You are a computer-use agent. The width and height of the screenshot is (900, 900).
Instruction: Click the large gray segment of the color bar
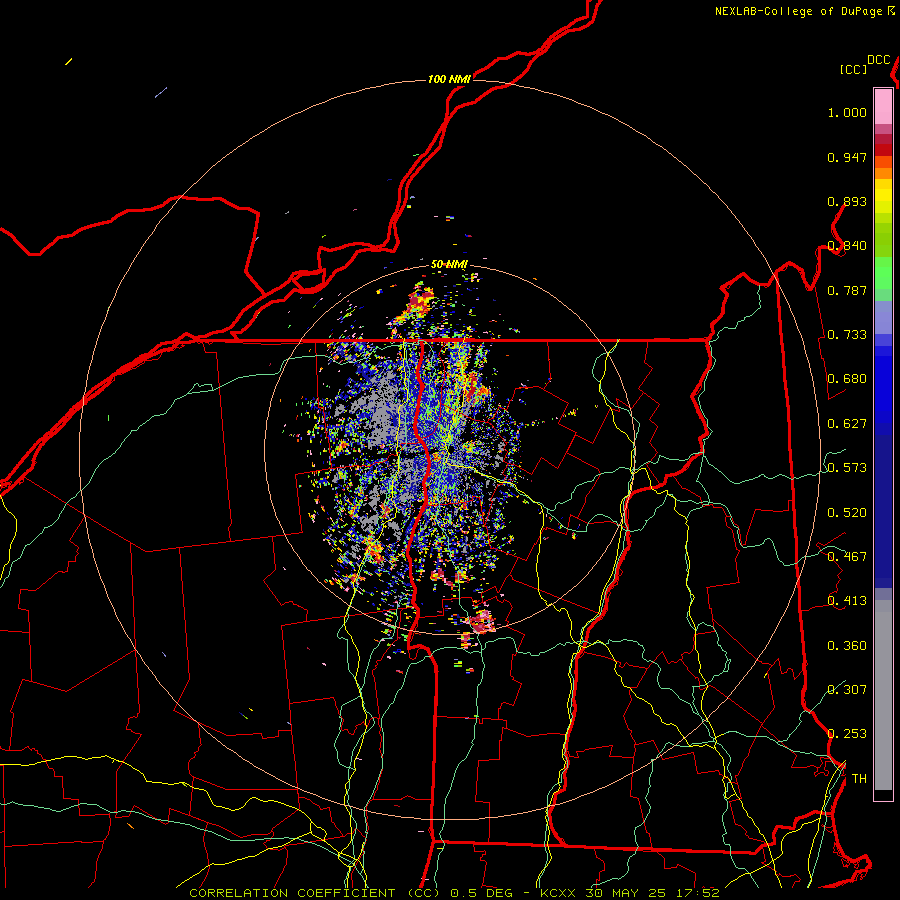(x=883, y=695)
